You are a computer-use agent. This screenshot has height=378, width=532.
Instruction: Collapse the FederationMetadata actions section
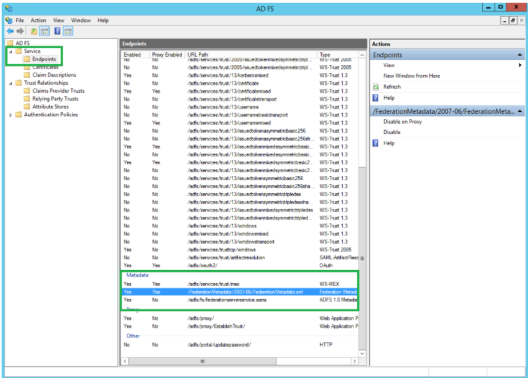(x=520, y=111)
